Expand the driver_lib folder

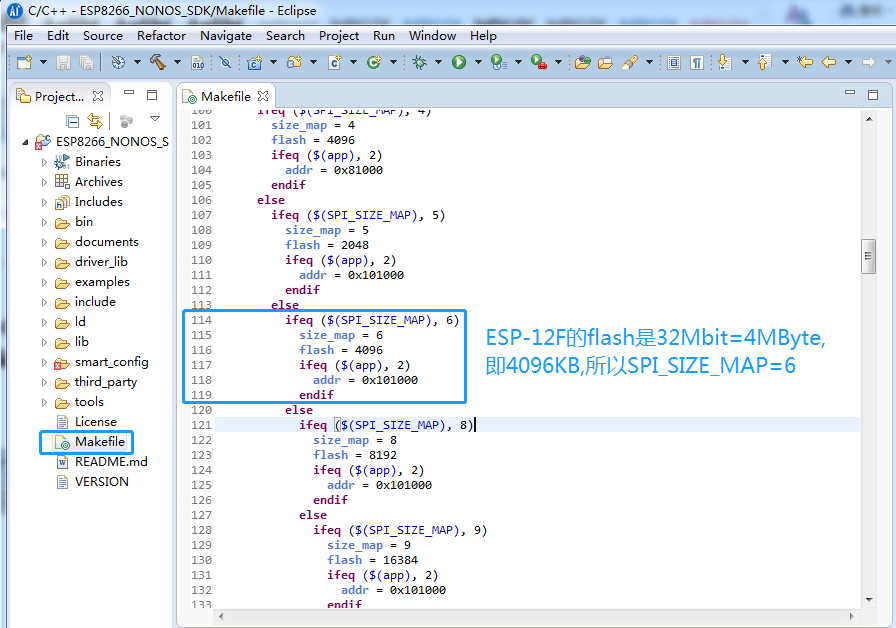click(44, 262)
